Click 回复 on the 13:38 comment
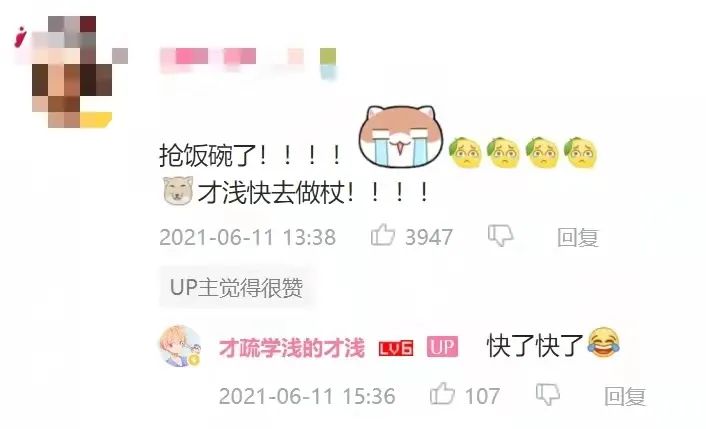 pyautogui.click(x=578, y=237)
